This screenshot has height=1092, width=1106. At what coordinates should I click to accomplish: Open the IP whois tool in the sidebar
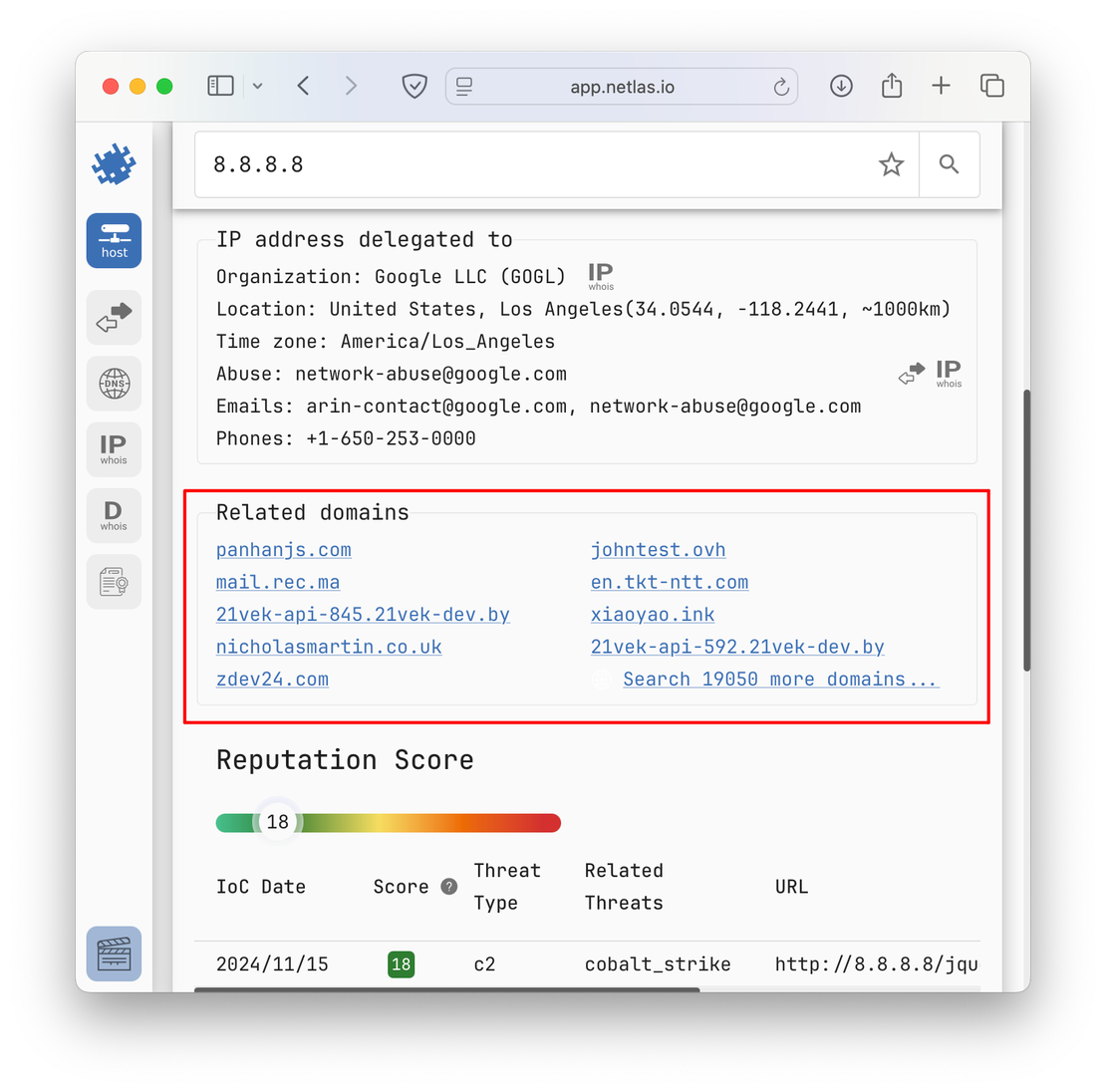click(x=114, y=448)
